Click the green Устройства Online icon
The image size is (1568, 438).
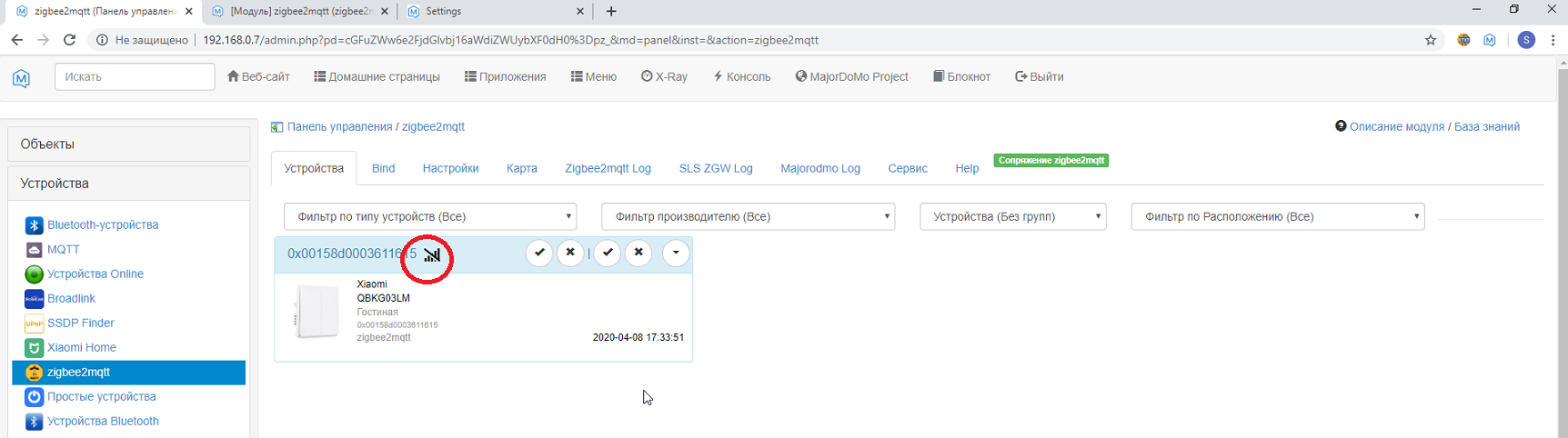pos(34,274)
